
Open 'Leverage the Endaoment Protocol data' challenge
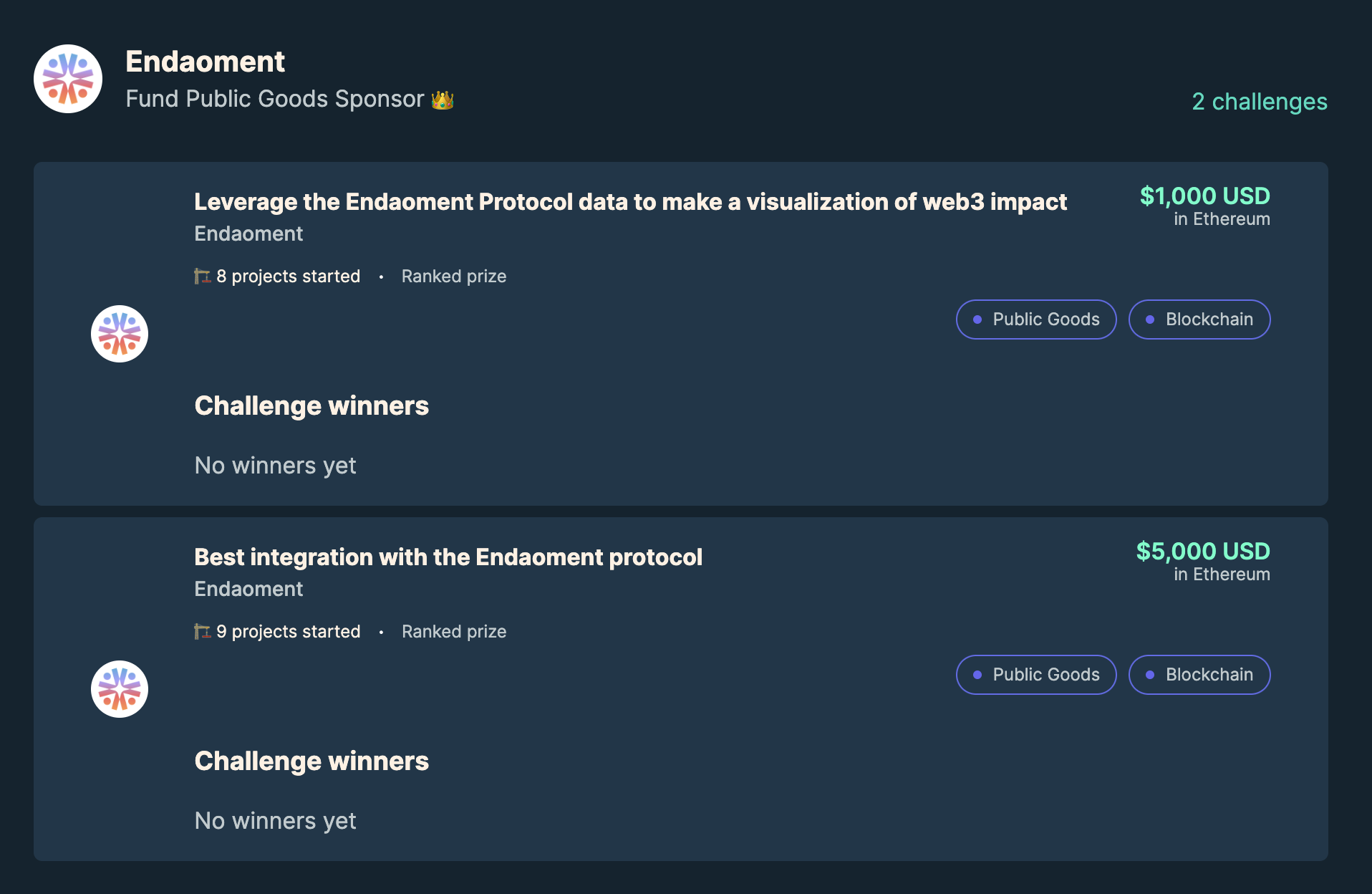(630, 202)
